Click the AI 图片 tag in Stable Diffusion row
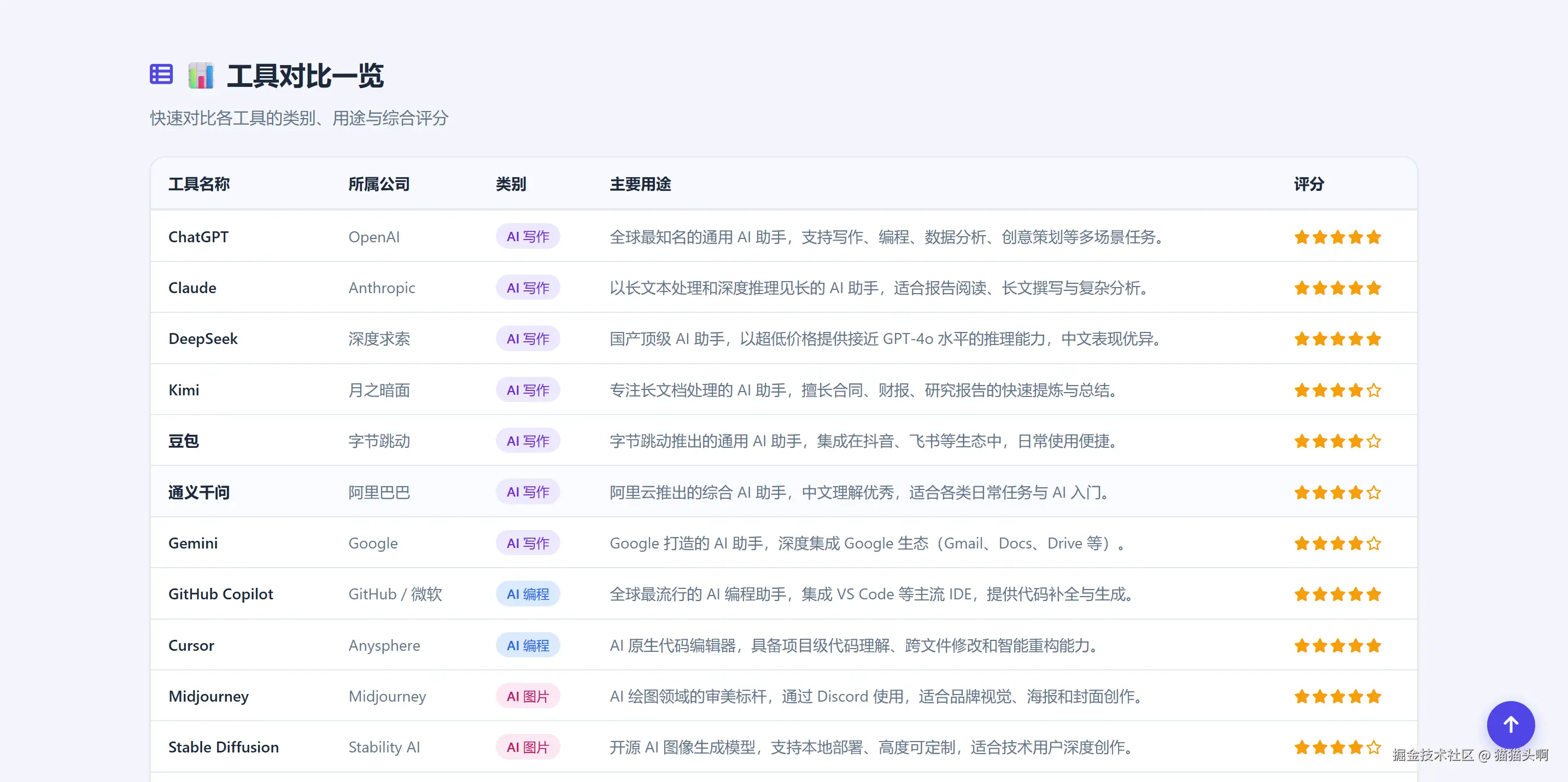This screenshot has width=1568, height=782. coord(528,748)
